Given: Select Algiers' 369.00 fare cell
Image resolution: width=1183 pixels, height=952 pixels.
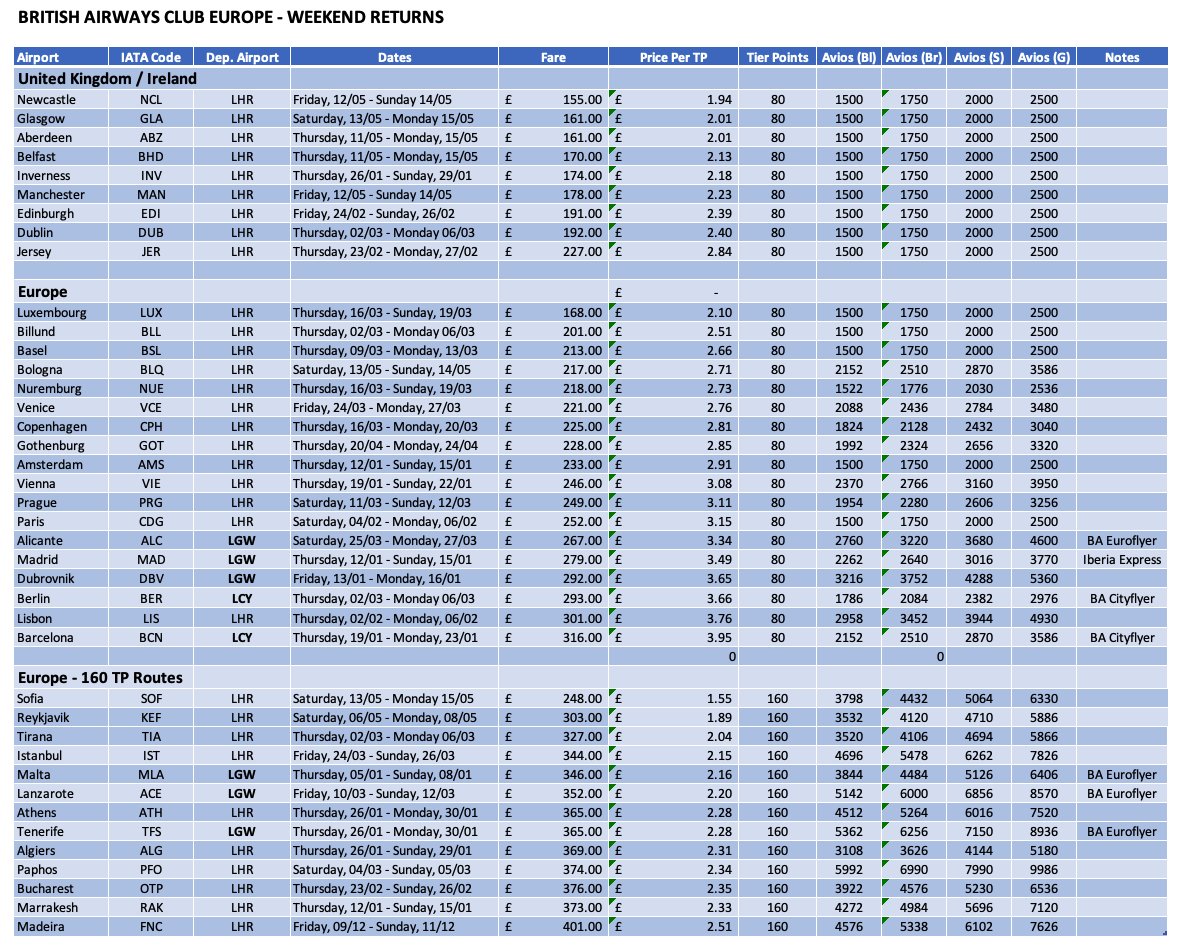Looking at the screenshot, I should 553,850.
